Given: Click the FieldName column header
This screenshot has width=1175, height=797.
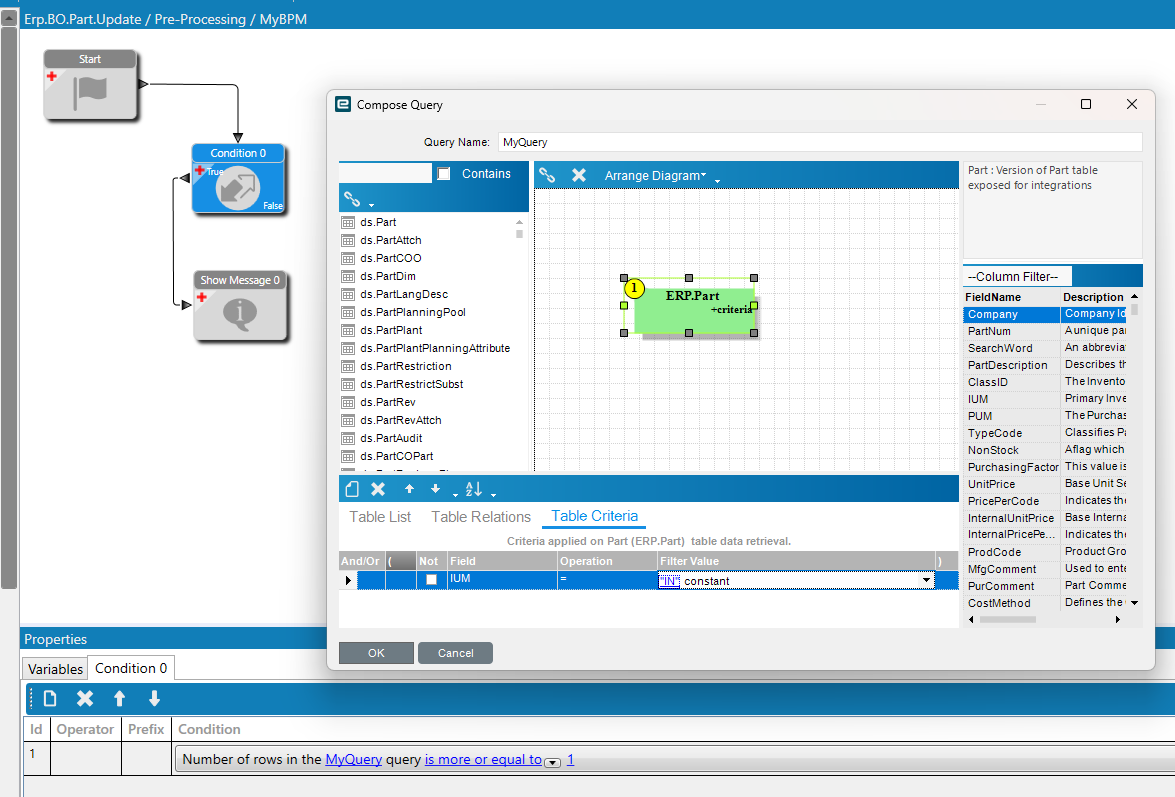Looking at the screenshot, I should point(1012,297).
